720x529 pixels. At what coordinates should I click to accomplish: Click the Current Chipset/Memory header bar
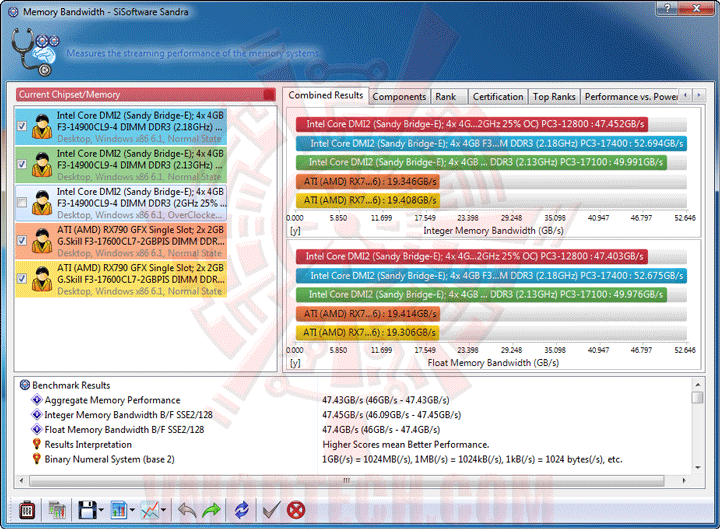(145, 95)
